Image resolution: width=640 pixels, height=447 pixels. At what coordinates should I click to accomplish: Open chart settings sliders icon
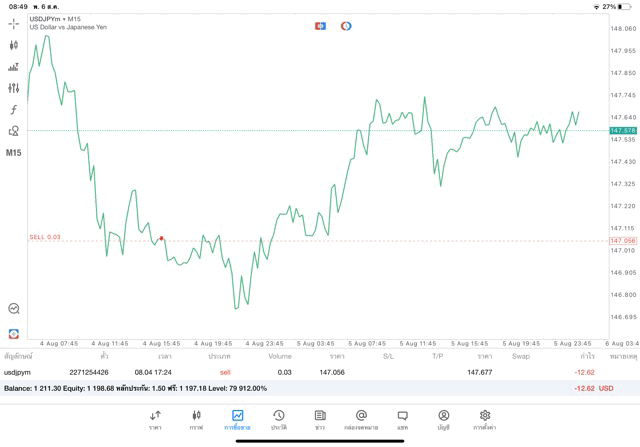pos(14,88)
